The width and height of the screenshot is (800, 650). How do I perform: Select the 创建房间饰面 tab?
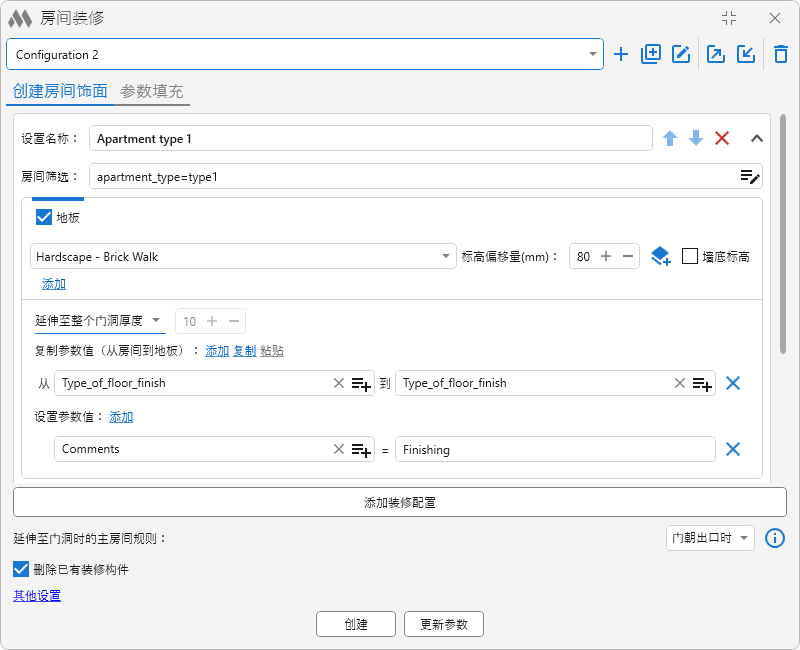click(x=60, y=91)
